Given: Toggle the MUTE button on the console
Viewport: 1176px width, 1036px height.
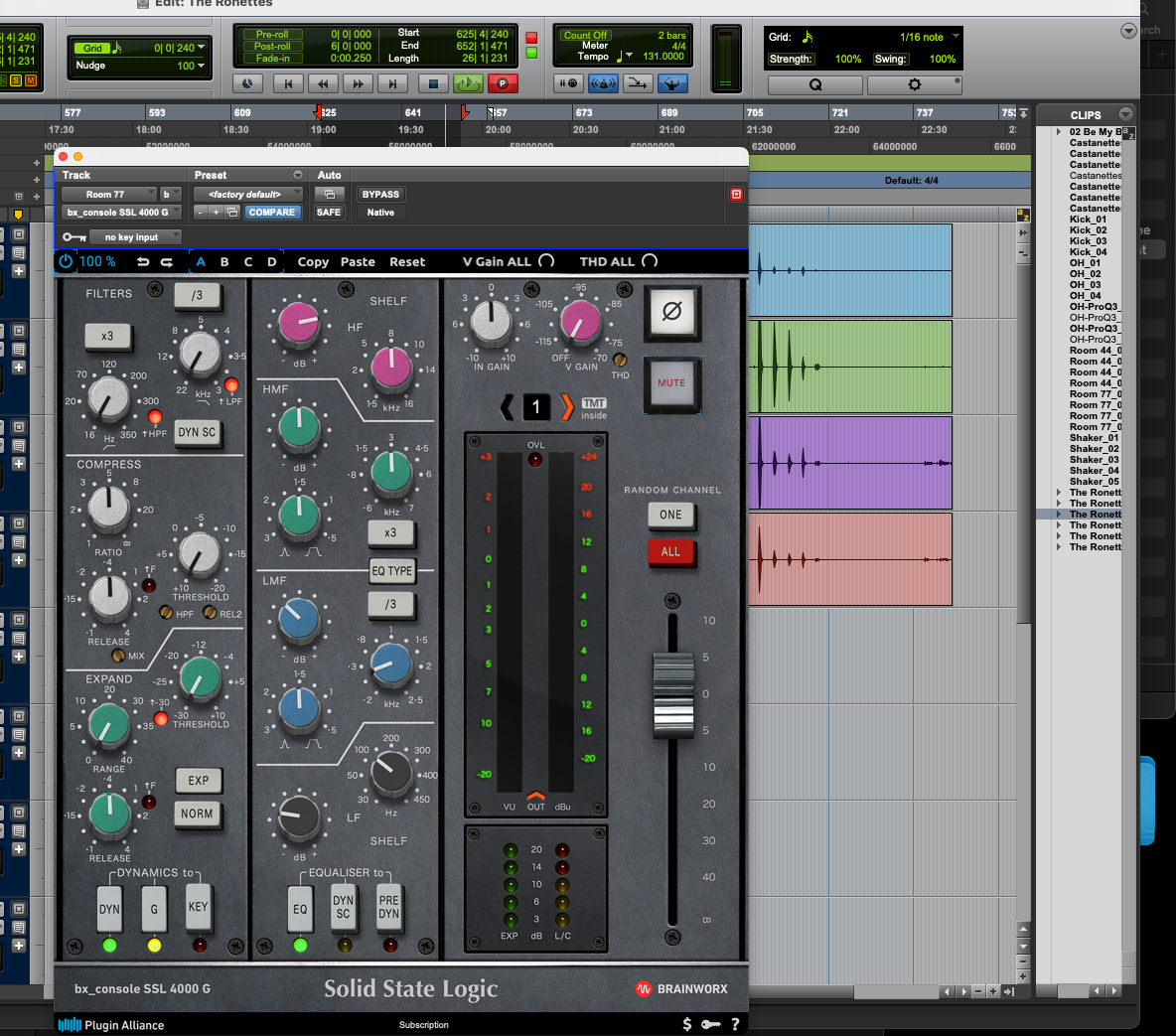Looking at the screenshot, I should click(x=672, y=382).
